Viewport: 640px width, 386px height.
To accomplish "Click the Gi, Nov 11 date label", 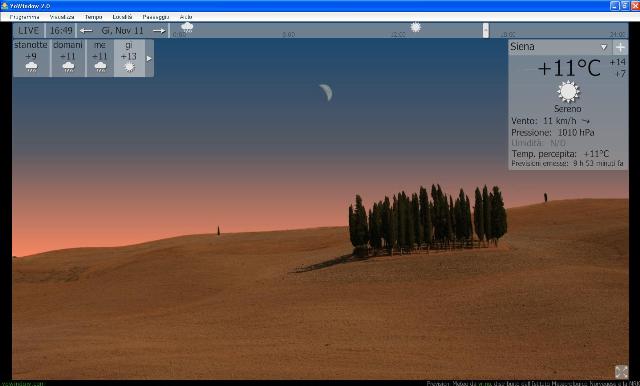I will (x=122, y=31).
